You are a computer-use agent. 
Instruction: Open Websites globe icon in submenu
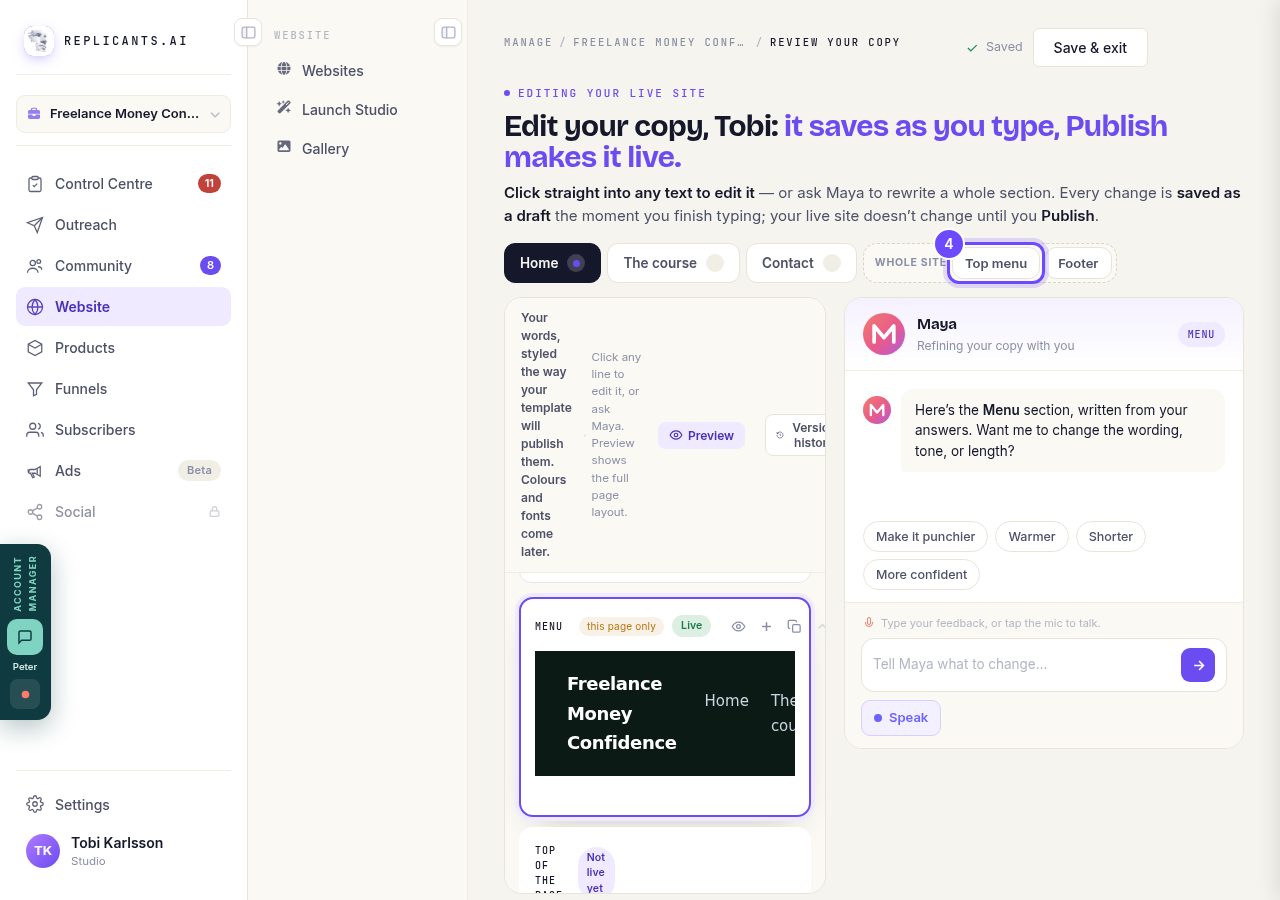tap(284, 70)
